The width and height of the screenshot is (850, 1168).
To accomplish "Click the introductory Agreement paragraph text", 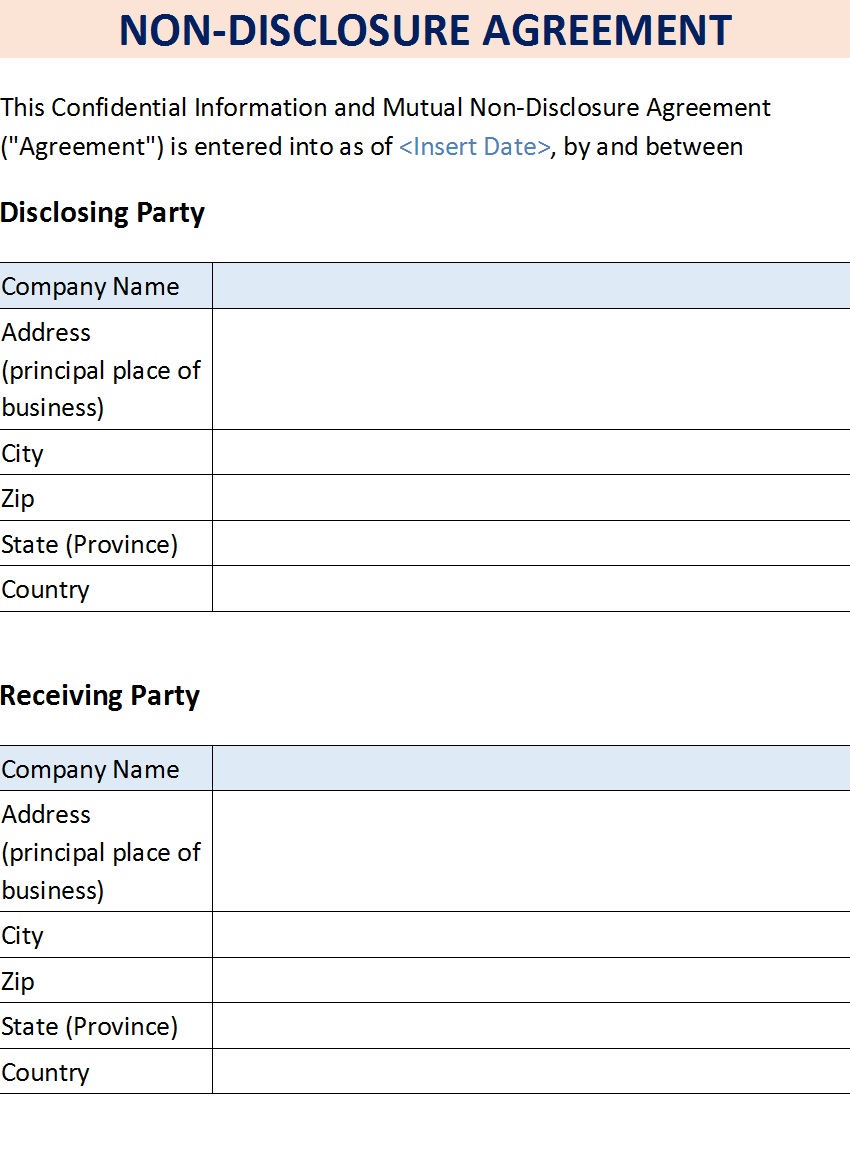I will pos(385,127).
